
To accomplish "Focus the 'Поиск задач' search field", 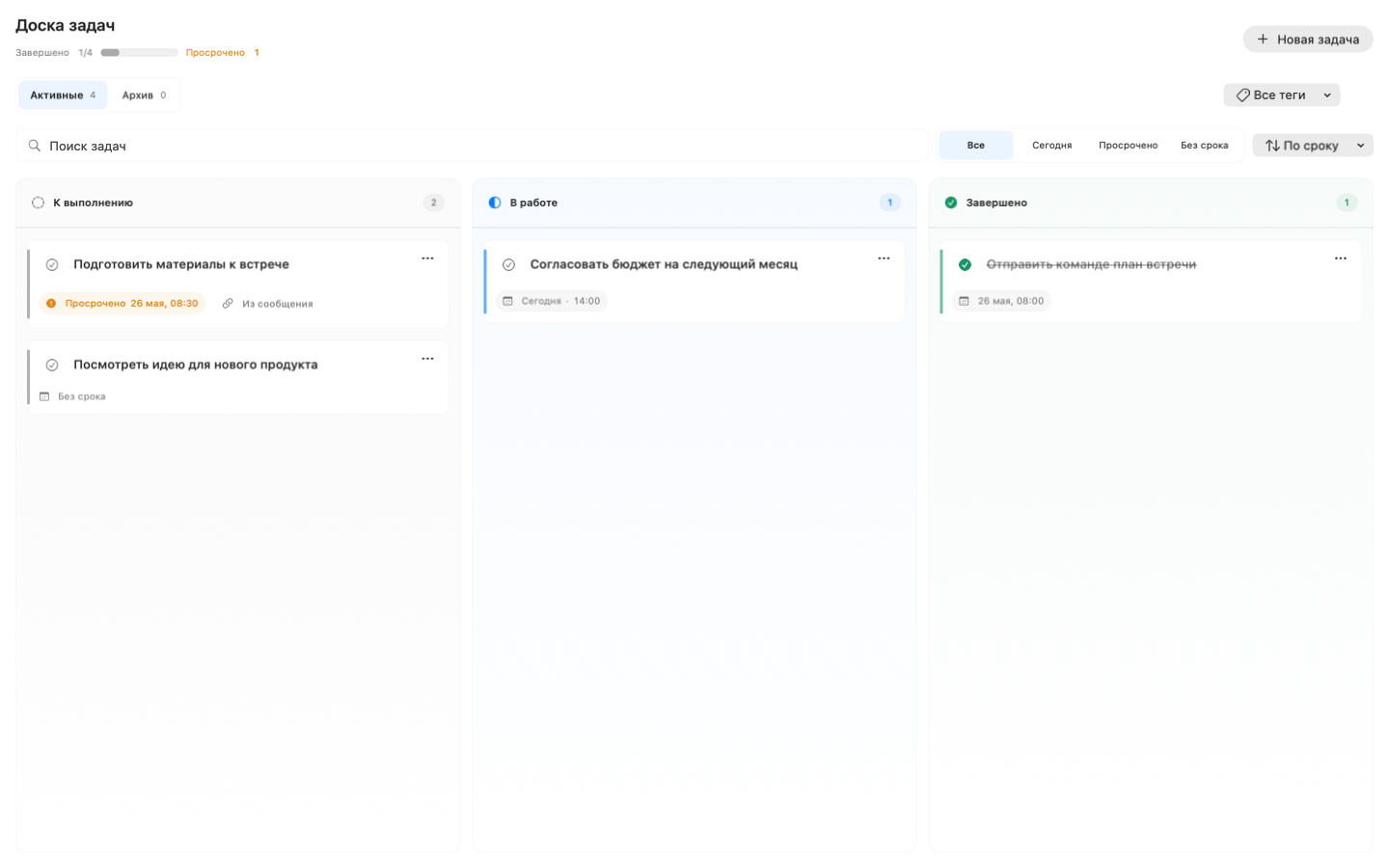I will [472, 146].
